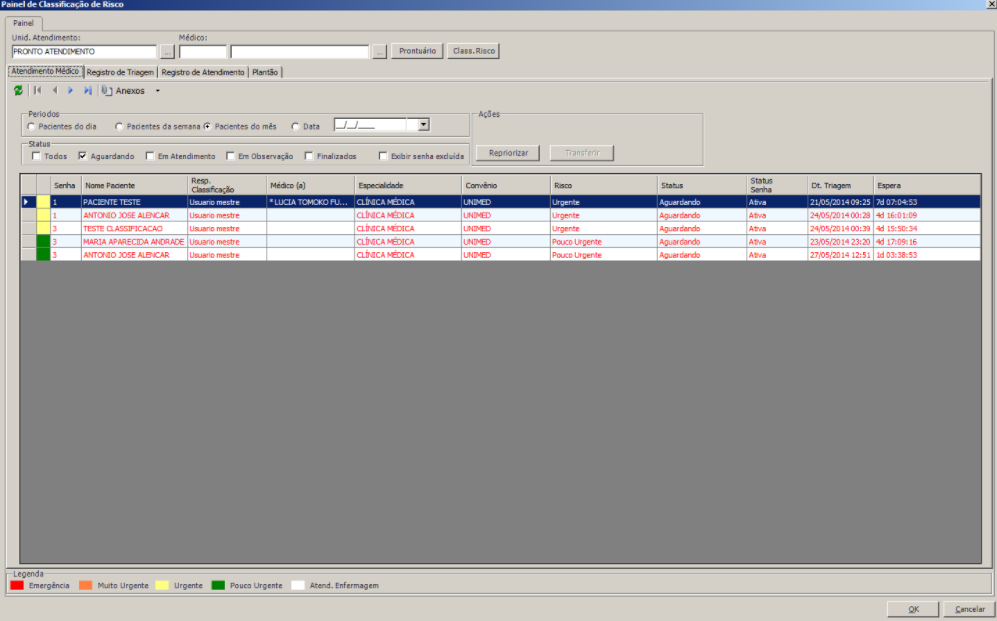997x621 pixels.
Task: Sort by Espera column header
Action: (927, 185)
